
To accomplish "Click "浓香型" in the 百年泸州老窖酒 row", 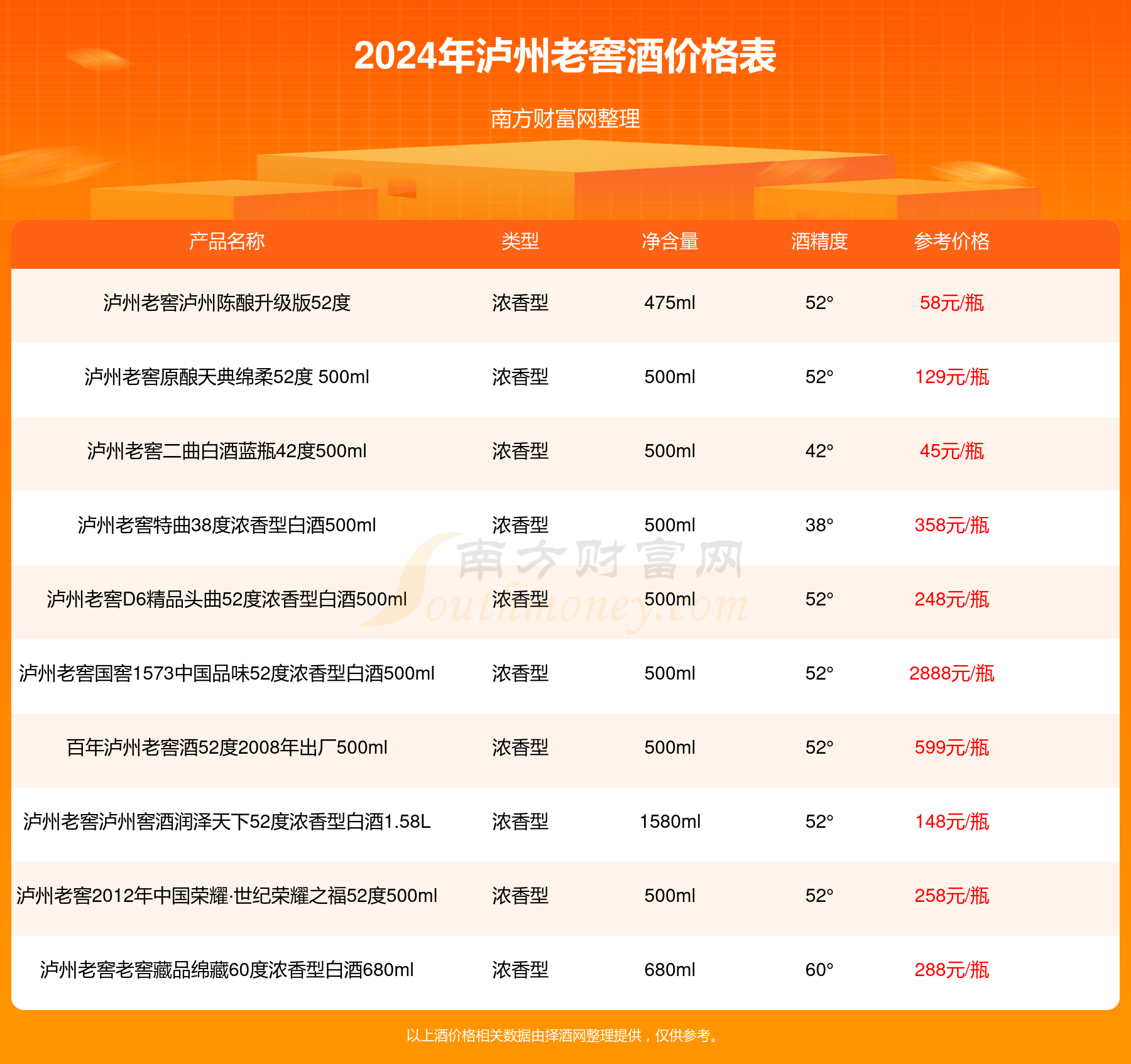I will point(520,747).
